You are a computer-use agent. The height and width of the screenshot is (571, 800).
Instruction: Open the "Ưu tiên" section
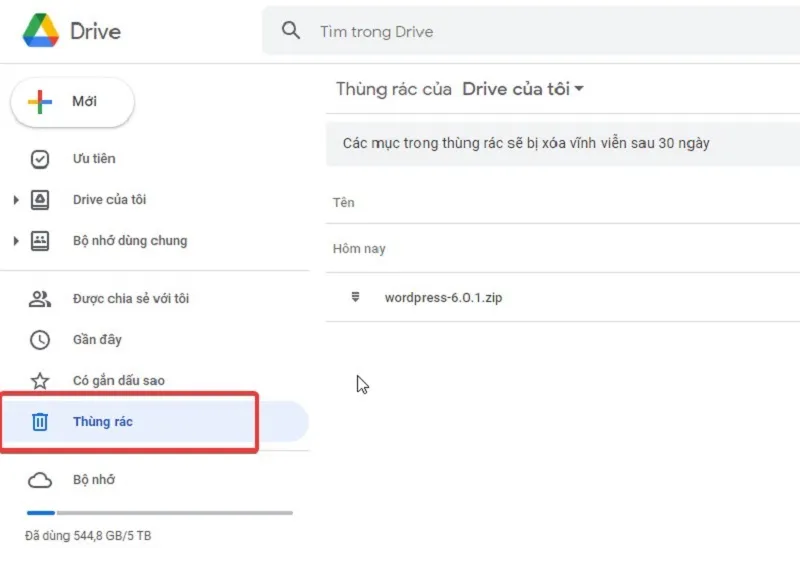click(94, 159)
